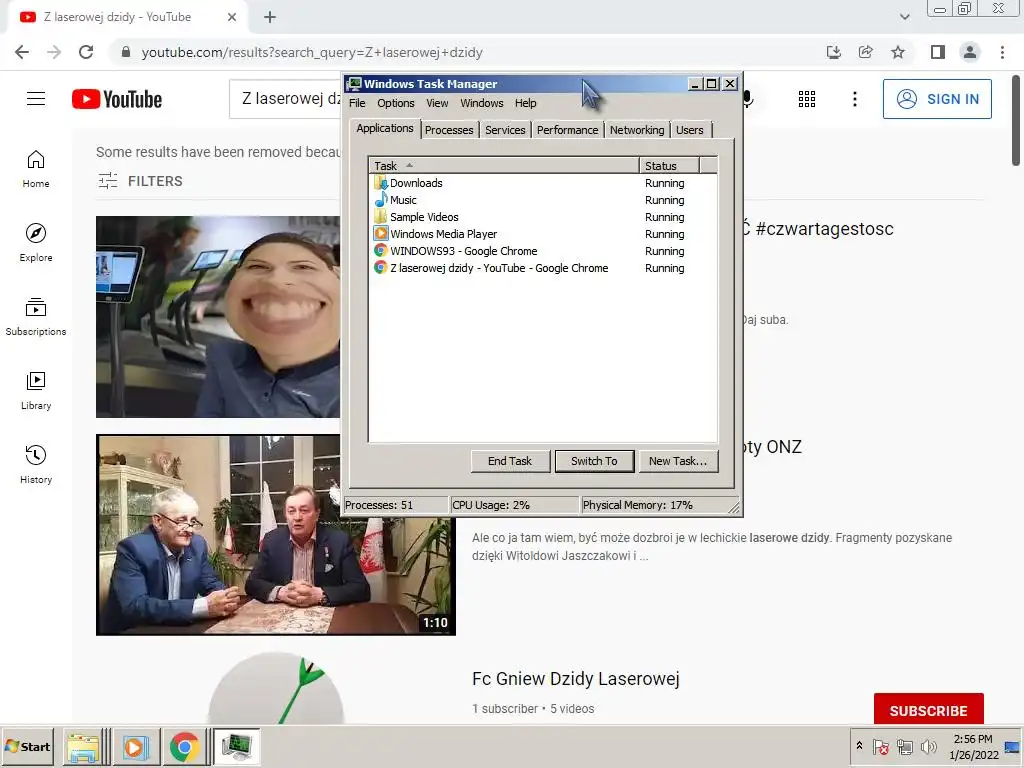The height and width of the screenshot is (768, 1024).
Task: Click Chrome forward arrow
Action: pos(54,52)
